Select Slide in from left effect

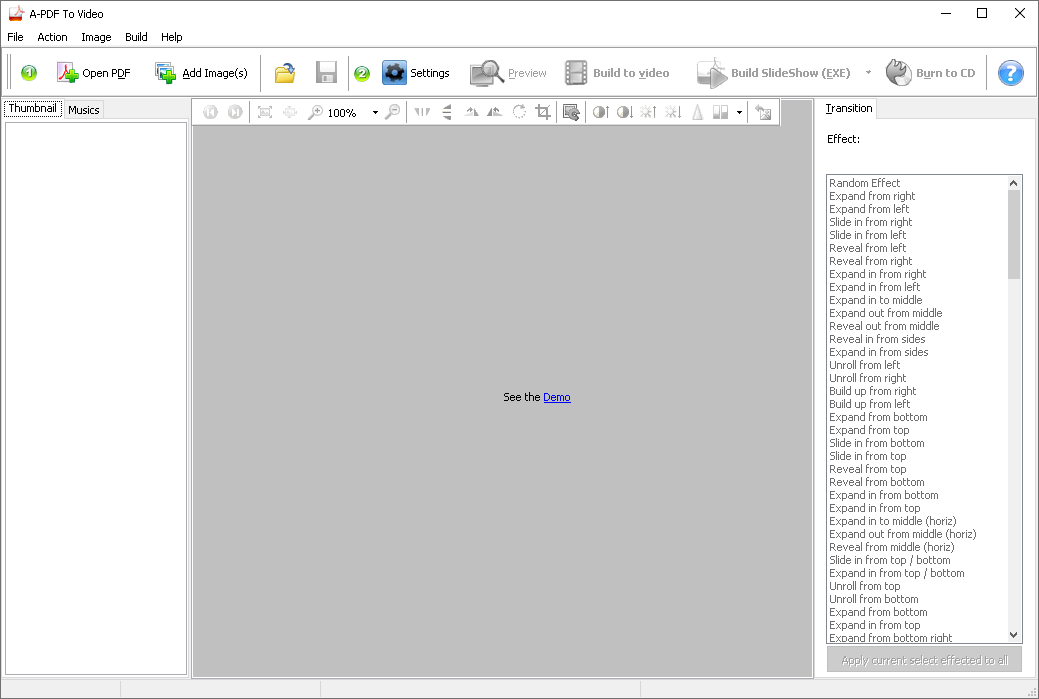tap(918, 235)
